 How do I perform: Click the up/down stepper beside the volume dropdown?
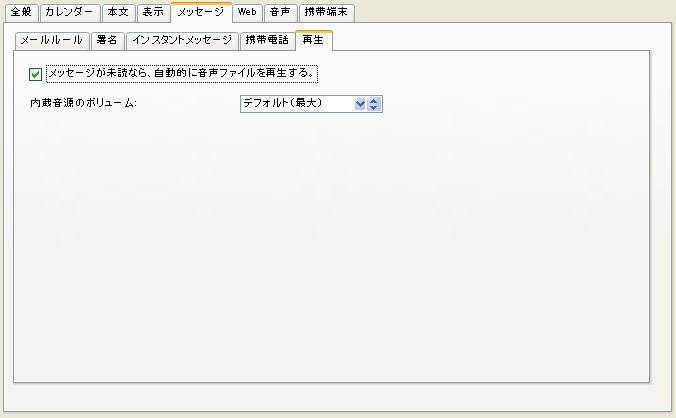373,104
